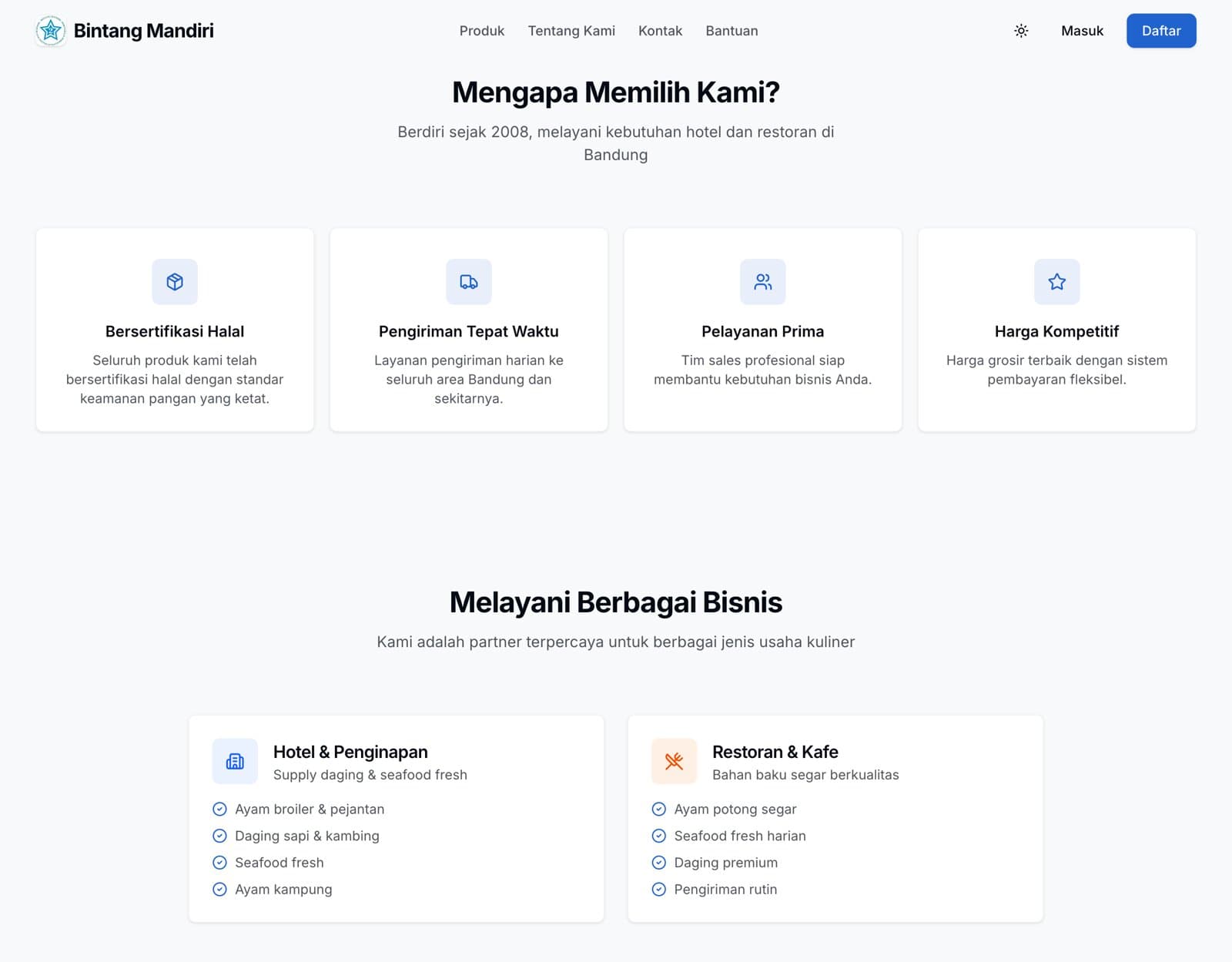This screenshot has height=962, width=1232.
Task: Click the Pengiriman Tepat Waktu heading
Action: [x=469, y=331]
